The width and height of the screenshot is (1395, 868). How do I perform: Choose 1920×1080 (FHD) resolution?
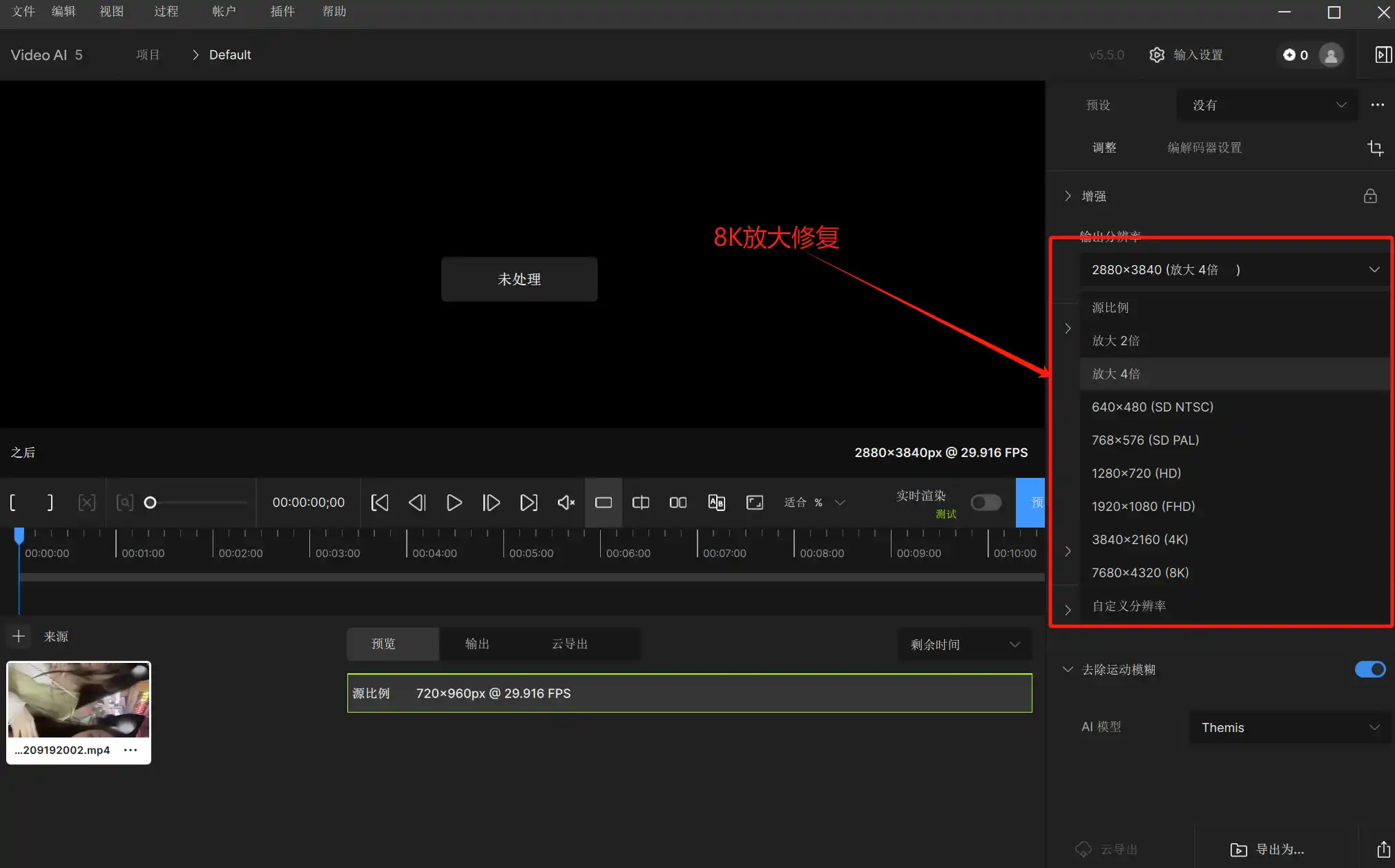click(1235, 506)
